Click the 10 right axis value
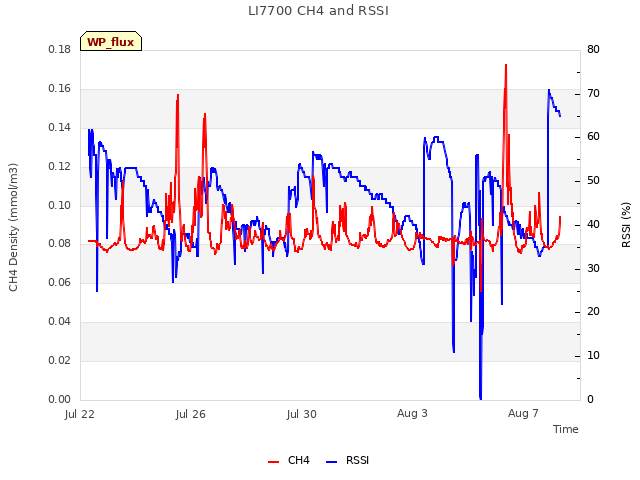 tap(593, 356)
